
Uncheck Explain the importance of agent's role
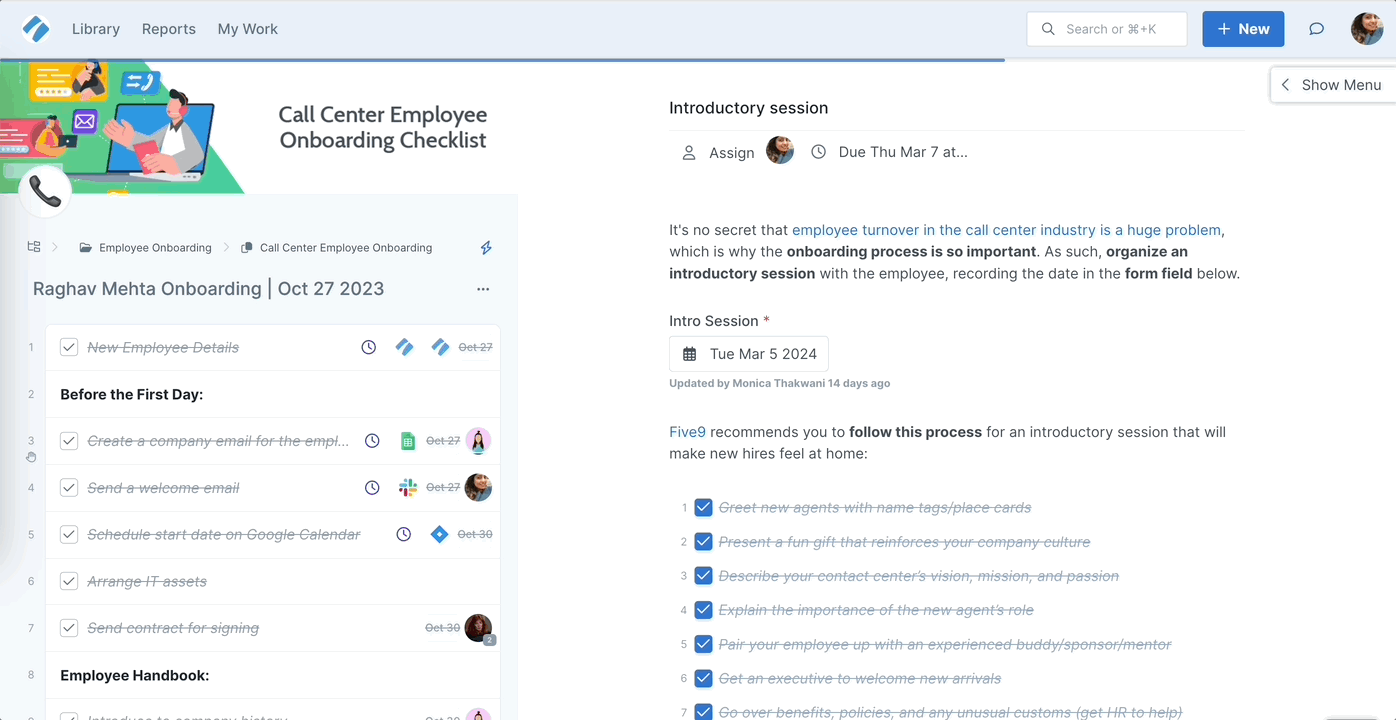tap(703, 610)
